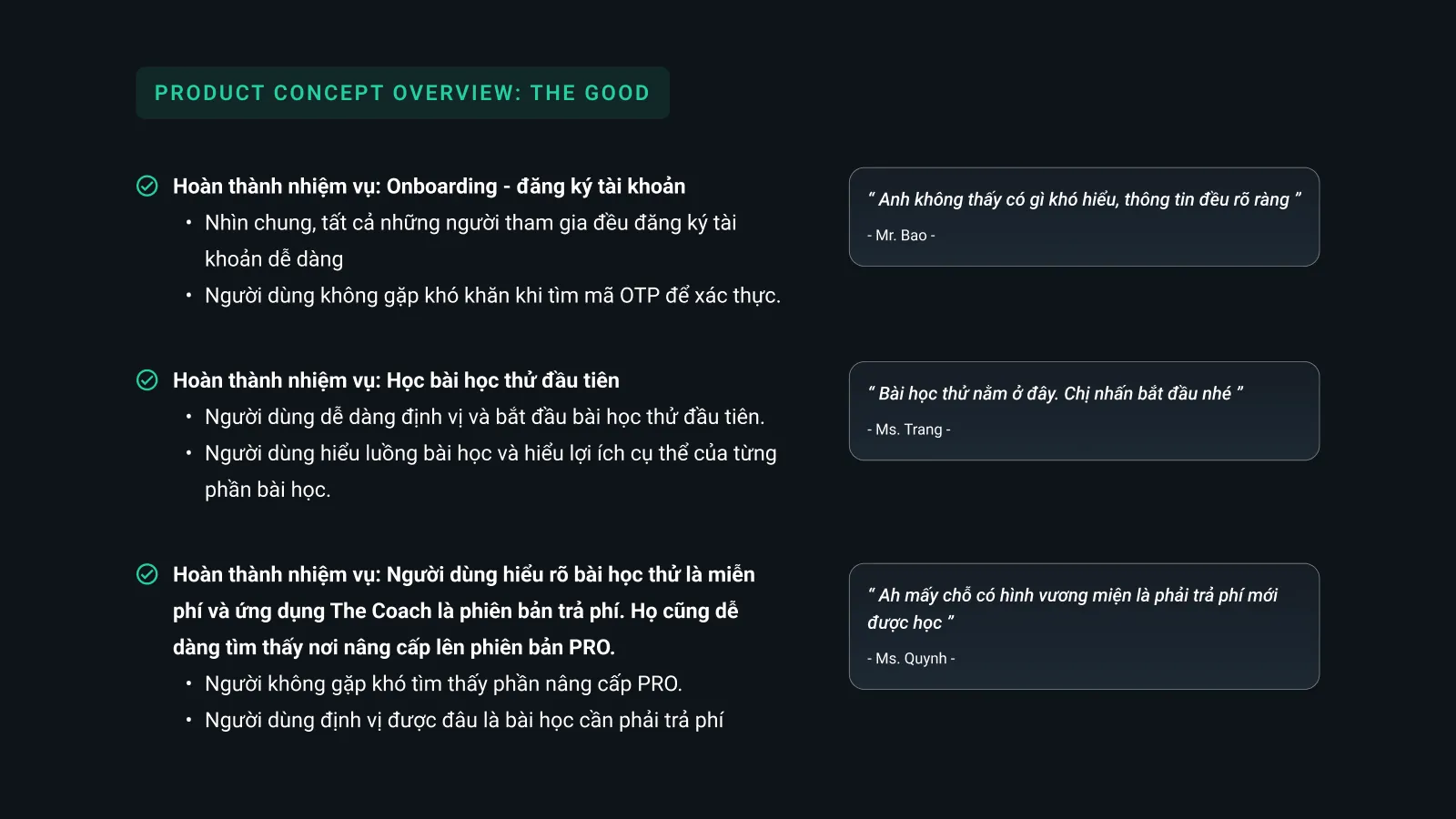This screenshot has width=1456, height=819.
Task: Click the quote "Ah mấy chỗ có hình vương miện"
Action: coord(1072,609)
